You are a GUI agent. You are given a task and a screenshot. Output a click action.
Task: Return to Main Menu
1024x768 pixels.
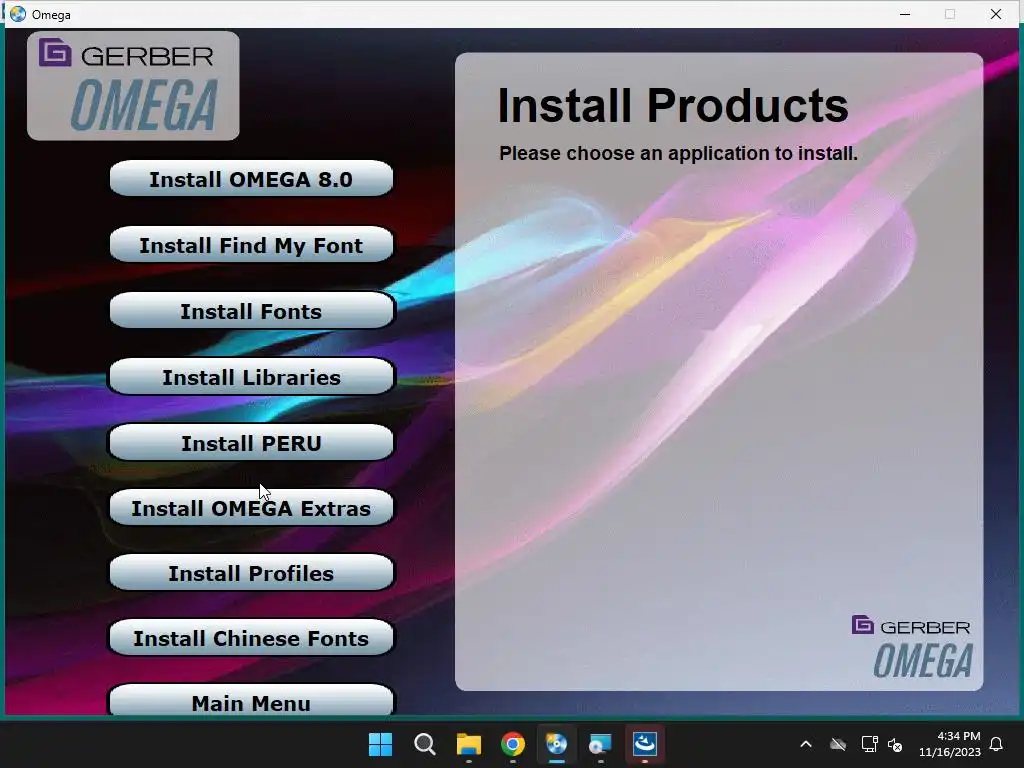[251, 700]
